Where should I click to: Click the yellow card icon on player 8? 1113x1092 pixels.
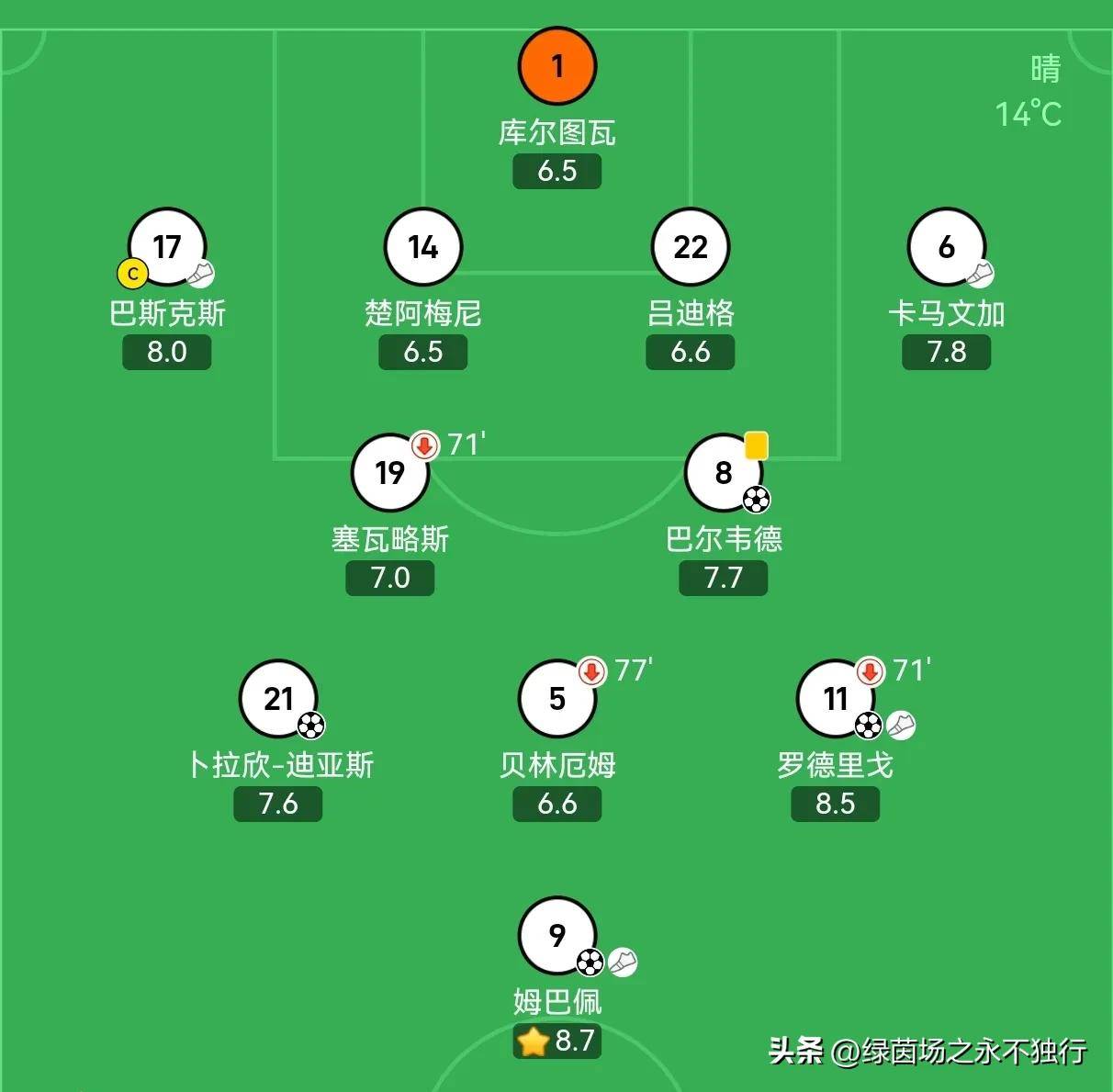(x=756, y=445)
